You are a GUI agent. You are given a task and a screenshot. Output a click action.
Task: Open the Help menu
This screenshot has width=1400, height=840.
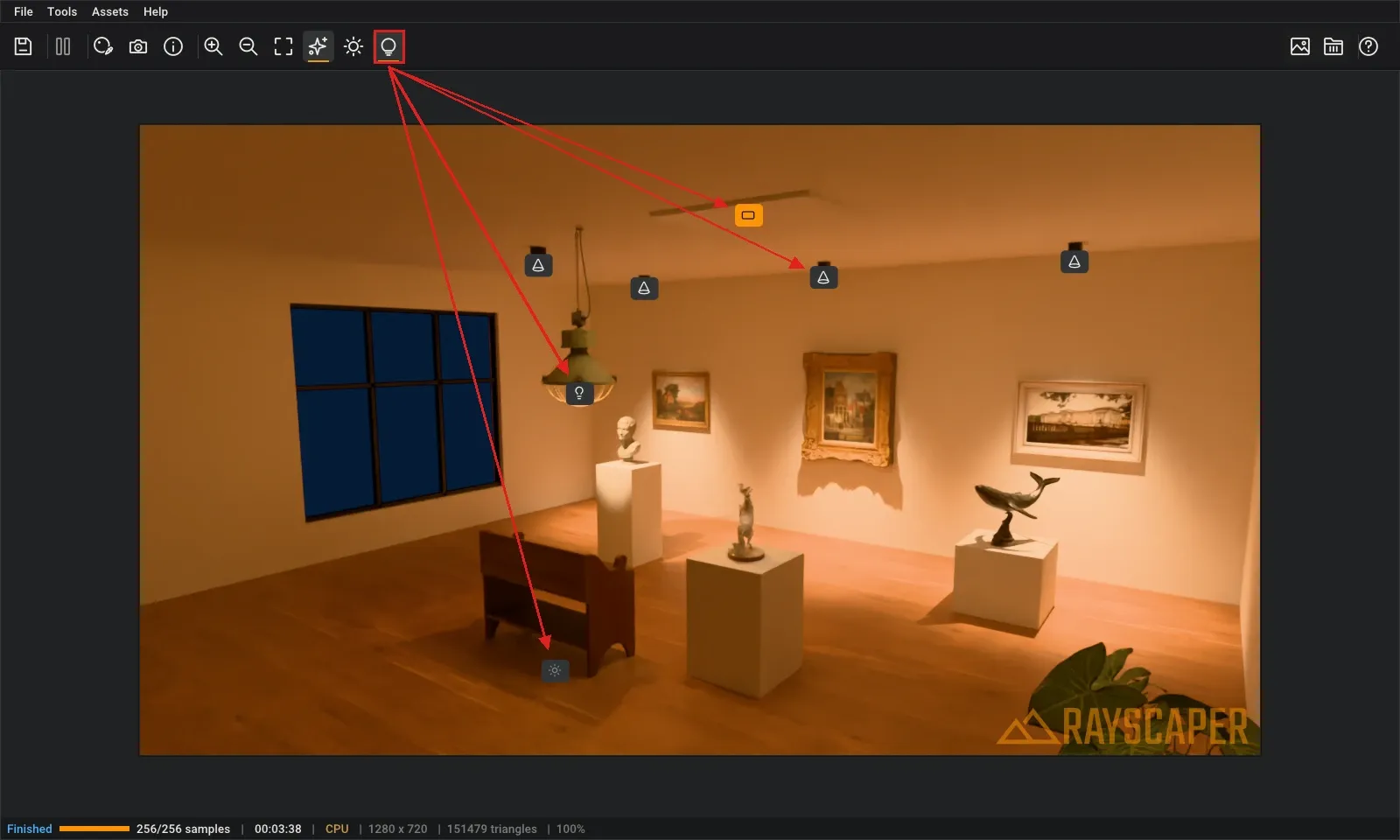click(x=156, y=11)
